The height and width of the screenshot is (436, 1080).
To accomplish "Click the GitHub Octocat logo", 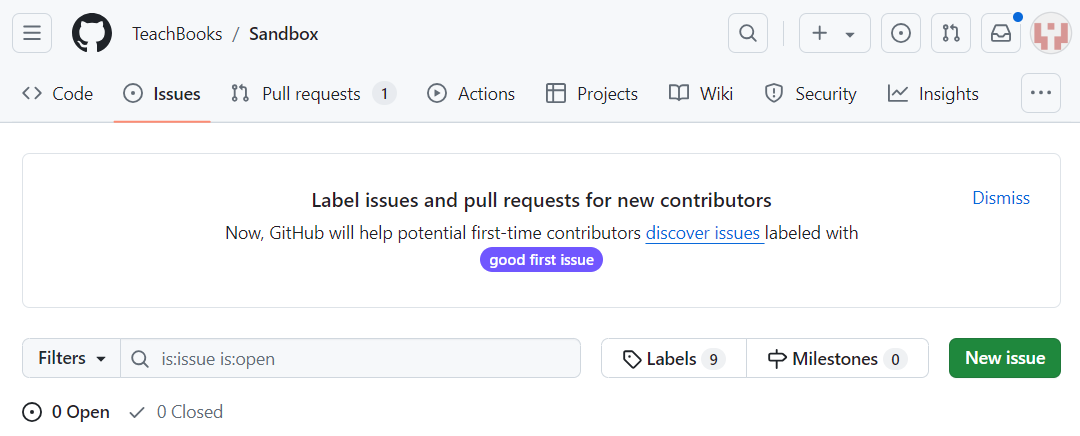I will click(92, 33).
